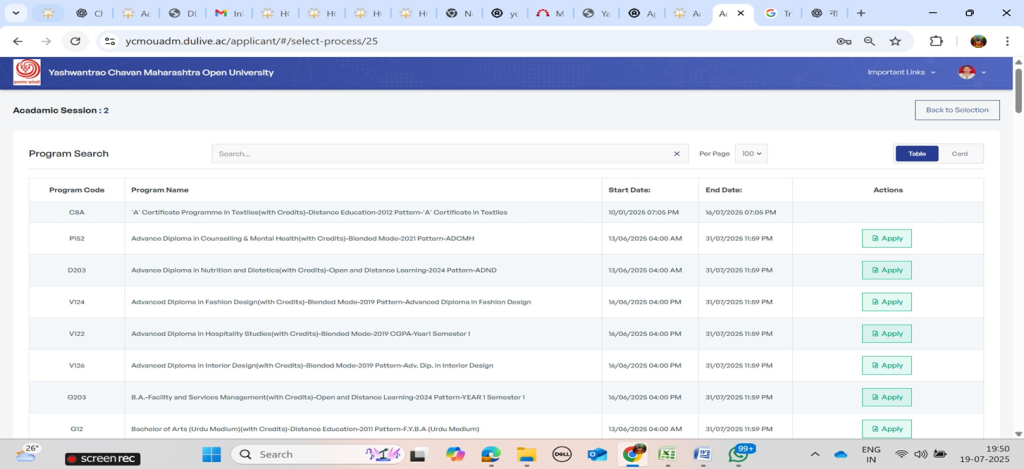
Task: Open Excel from the Windows taskbar
Action: 667,454
